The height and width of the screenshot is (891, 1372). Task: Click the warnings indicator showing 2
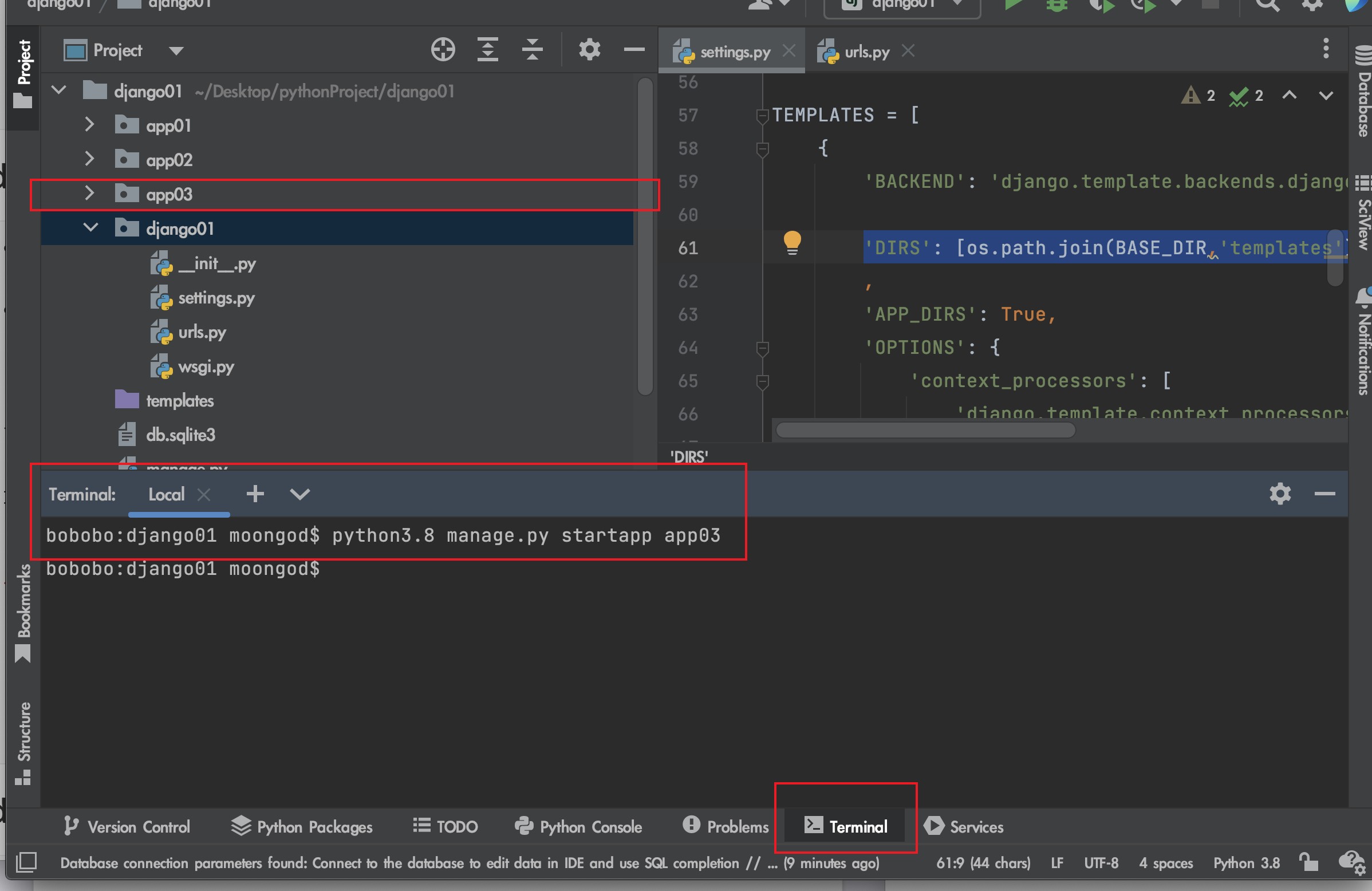point(1198,95)
